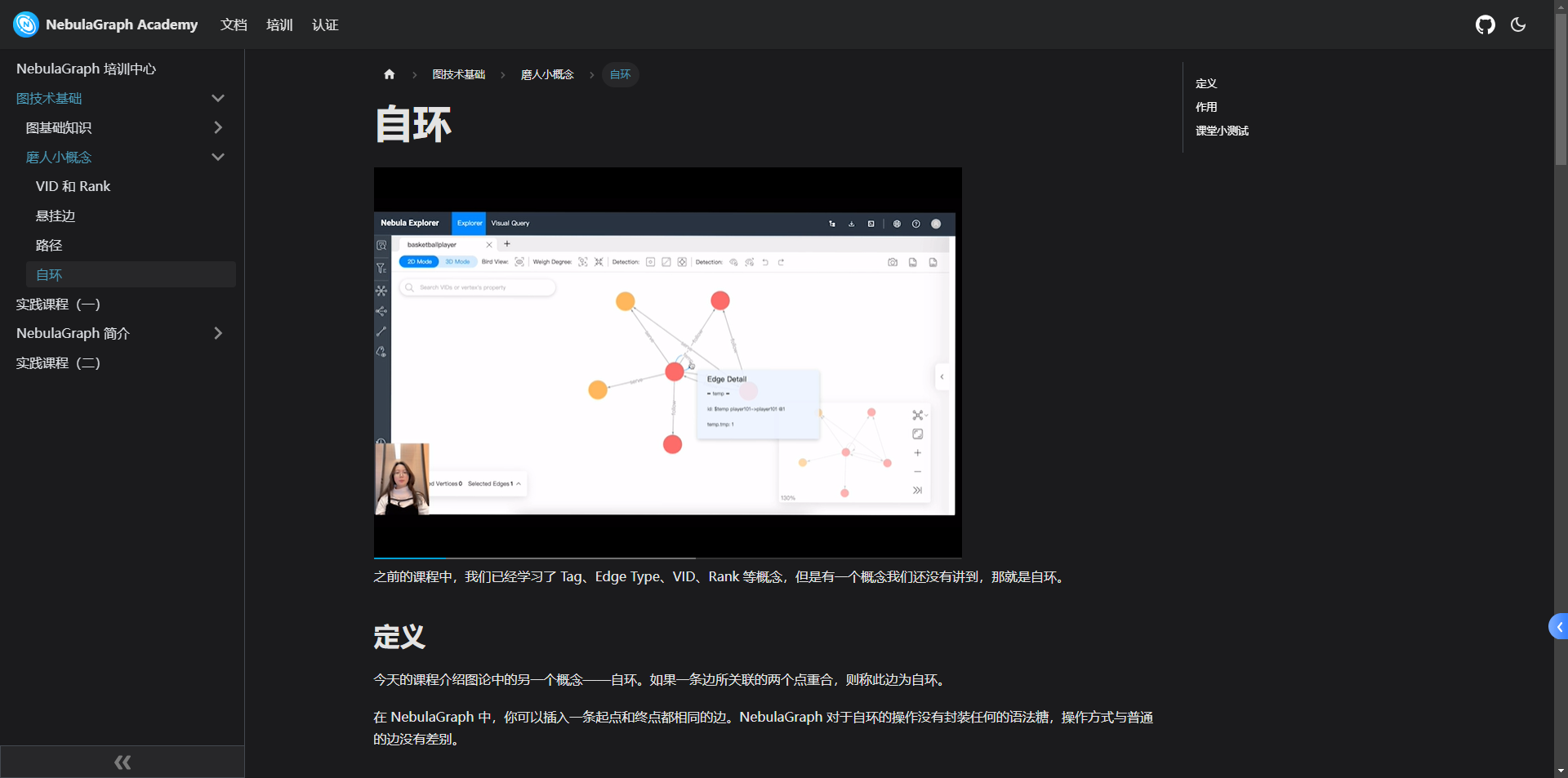Click 图技术基础 breadcrumb
Screen dimensions: 1568x778
(459, 74)
